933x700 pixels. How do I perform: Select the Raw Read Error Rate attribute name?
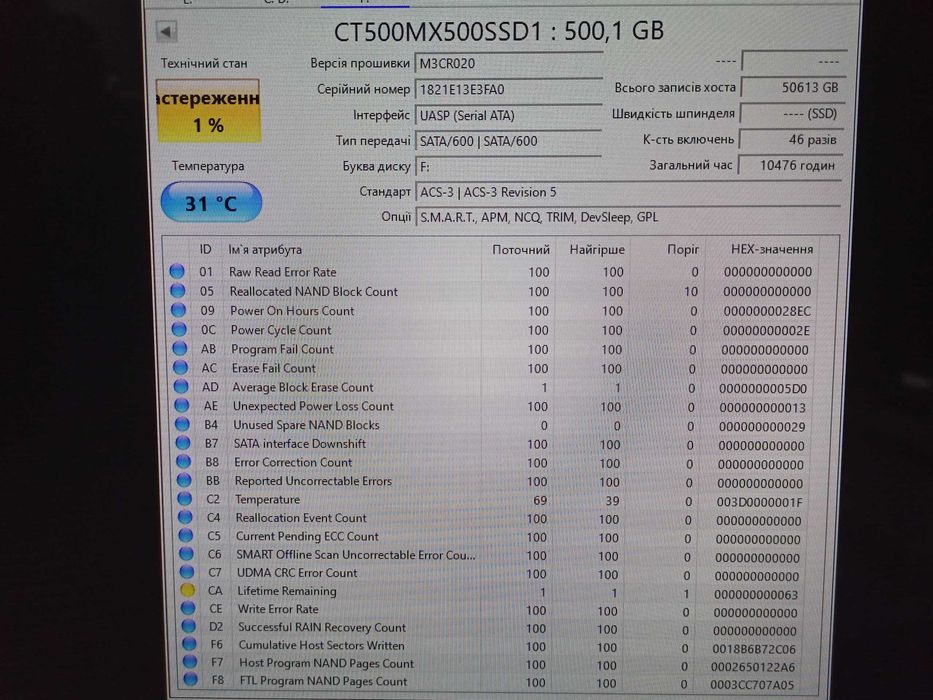[283, 272]
